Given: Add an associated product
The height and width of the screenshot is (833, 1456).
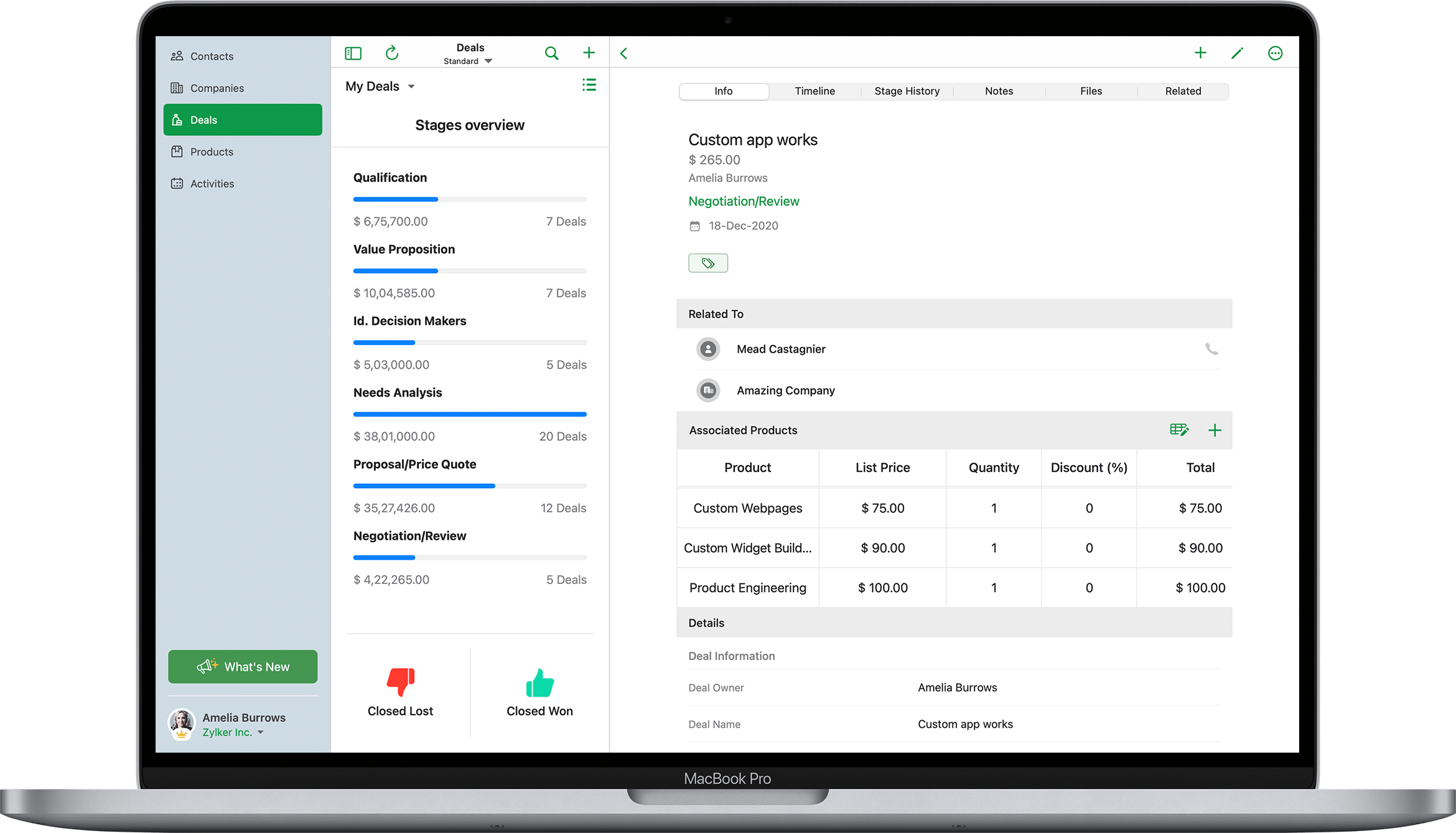Looking at the screenshot, I should pyautogui.click(x=1215, y=430).
